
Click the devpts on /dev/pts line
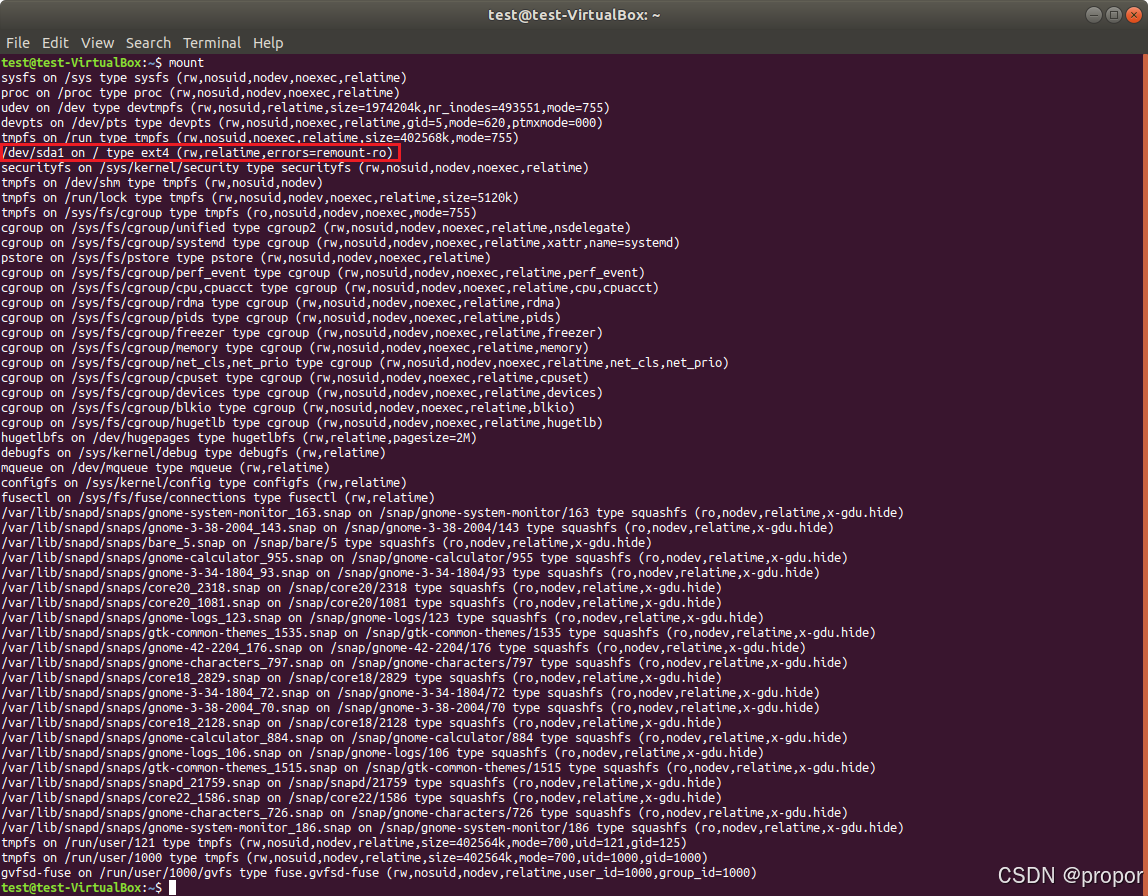pyautogui.click(x=302, y=123)
